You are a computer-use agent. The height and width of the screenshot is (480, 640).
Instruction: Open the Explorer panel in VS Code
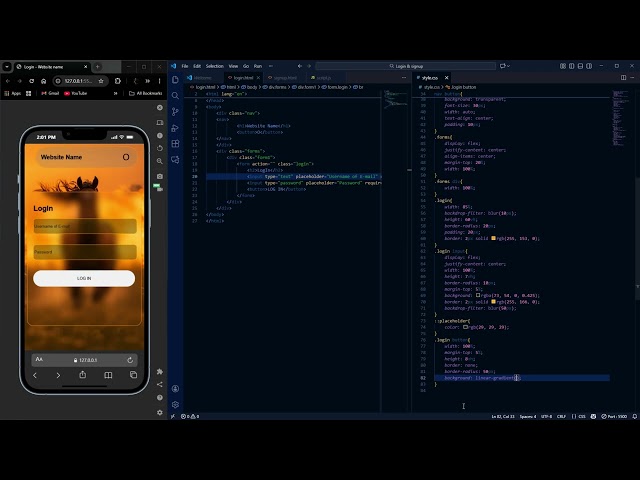coord(175,80)
